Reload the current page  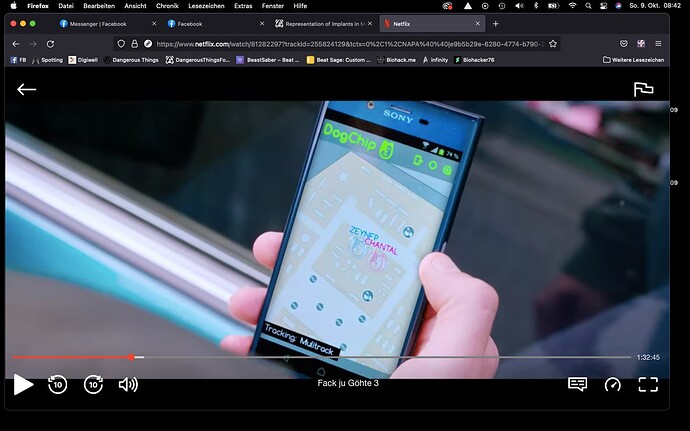point(50,44)
